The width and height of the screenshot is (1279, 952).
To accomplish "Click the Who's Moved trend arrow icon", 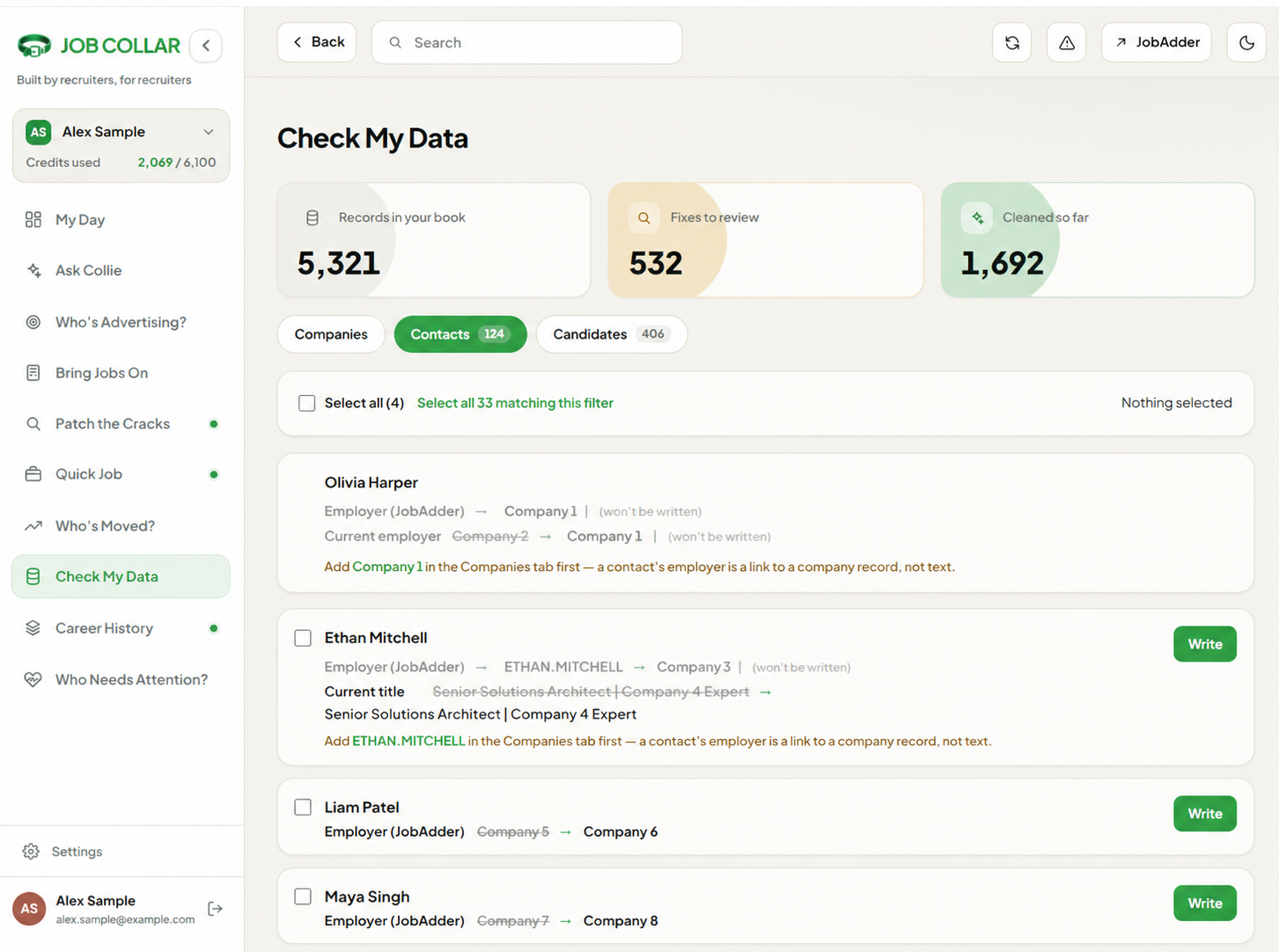I will (x=33, y=526).
